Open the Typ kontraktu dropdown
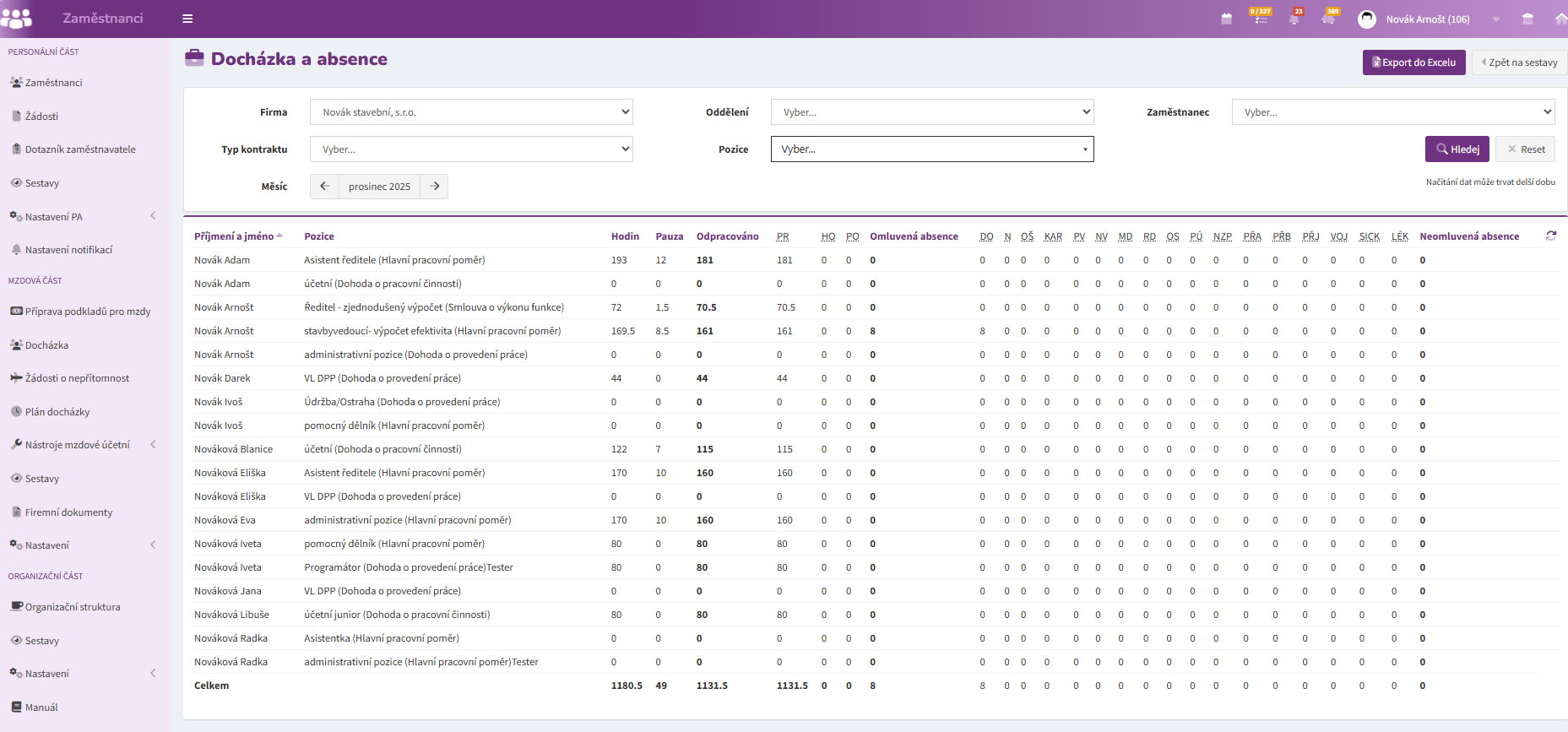Image resolution: width=1568 pixels, height=732 pixels. 471,149
